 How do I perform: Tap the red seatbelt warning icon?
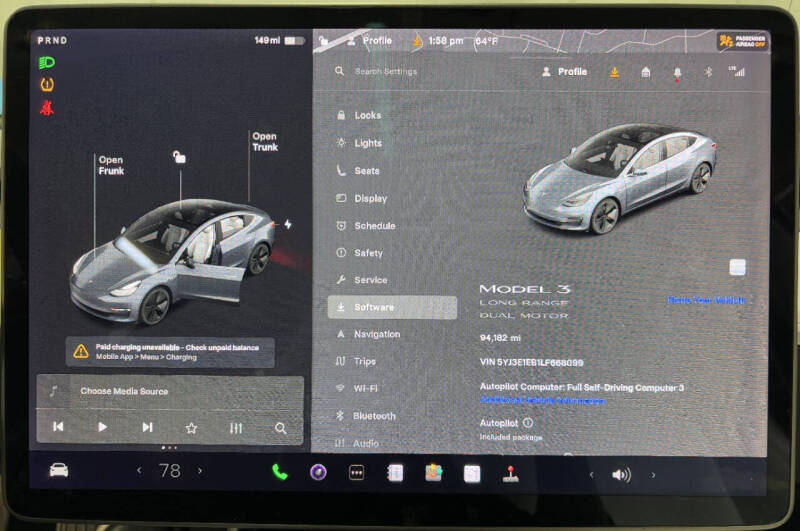point(47,108)
